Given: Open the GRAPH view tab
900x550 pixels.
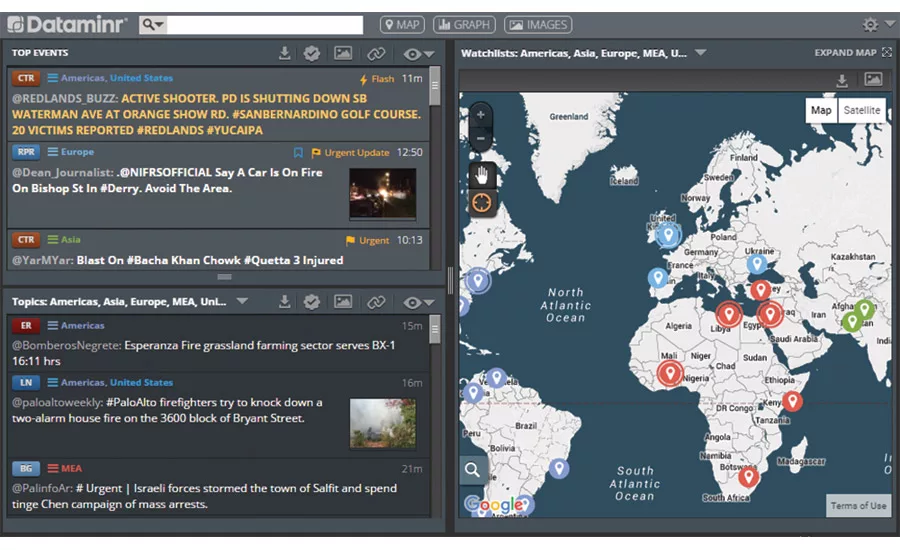Looking at the screenshot, I should click(464, 25).
